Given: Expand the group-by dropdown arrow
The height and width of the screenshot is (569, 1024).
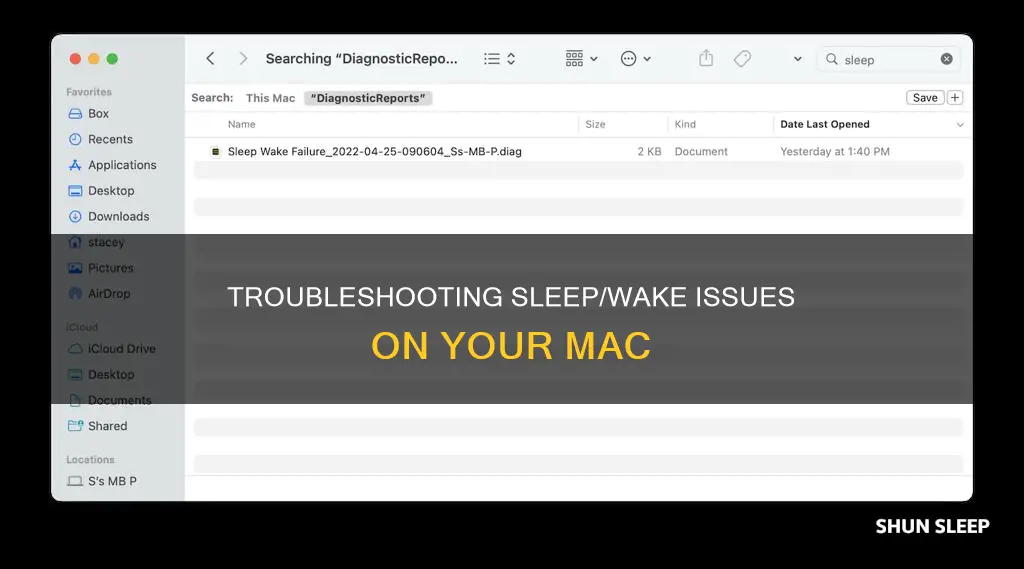Looking at the screenshot, I should (594, 59).
